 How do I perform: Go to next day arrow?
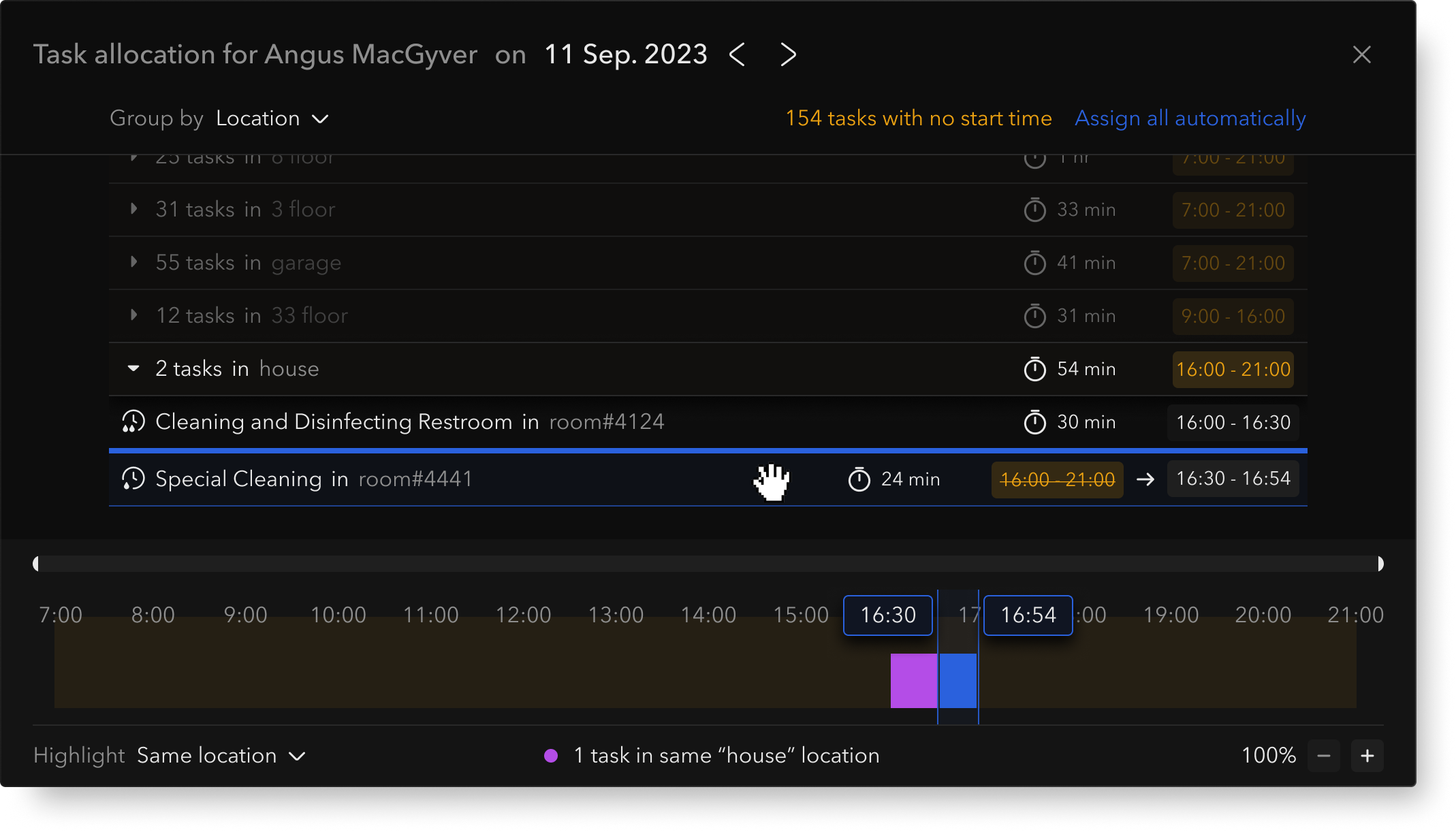pos(788,54)
